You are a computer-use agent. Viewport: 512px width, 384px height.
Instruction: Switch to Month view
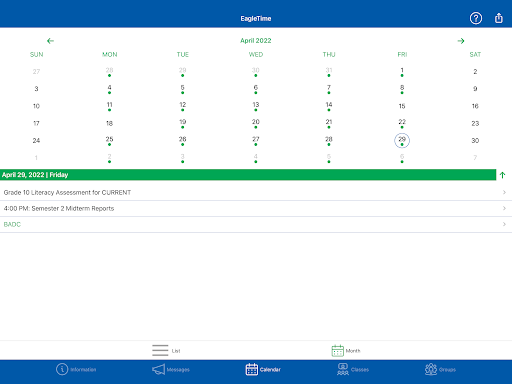coord(346,351)
